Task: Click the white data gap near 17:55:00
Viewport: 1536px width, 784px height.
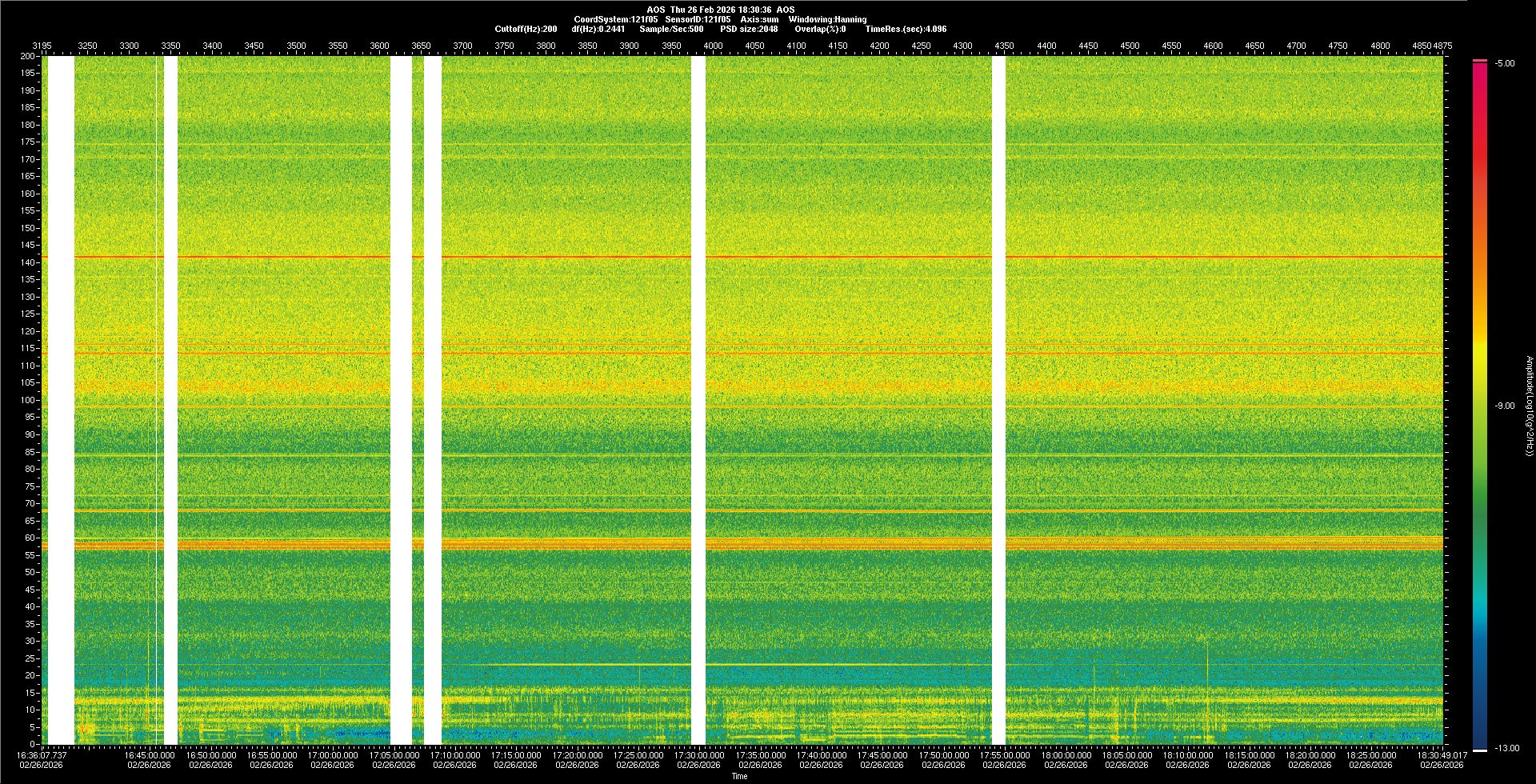Action: pos(998,400)
